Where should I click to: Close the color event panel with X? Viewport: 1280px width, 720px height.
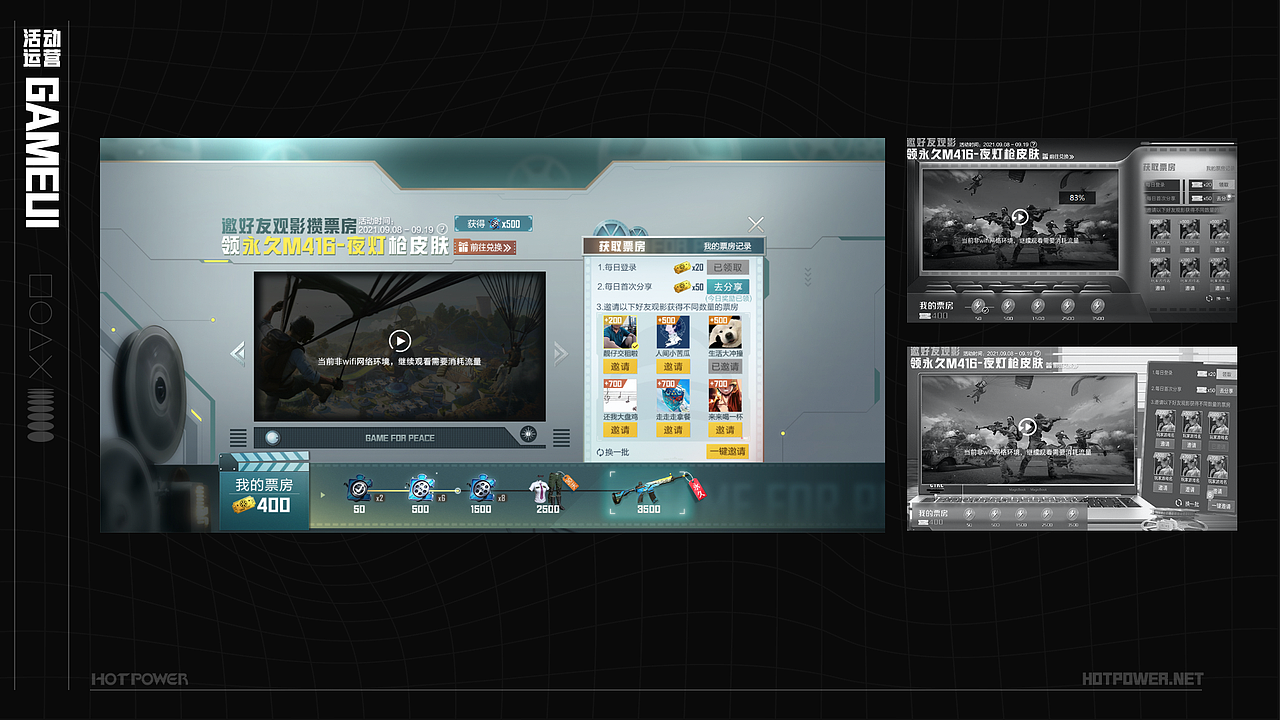[x=756, y=224]
